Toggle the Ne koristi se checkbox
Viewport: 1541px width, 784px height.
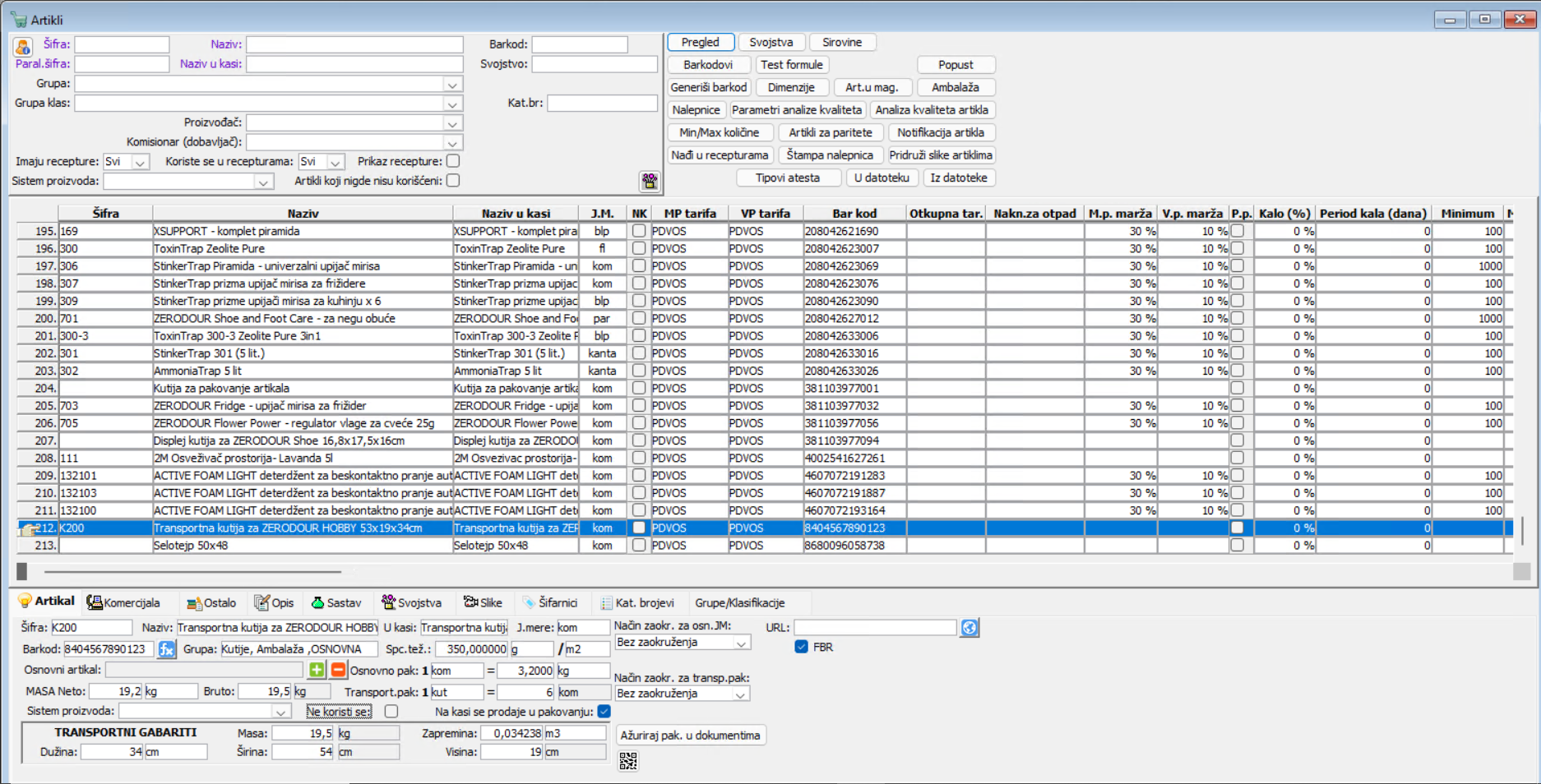tap(391, 711)
